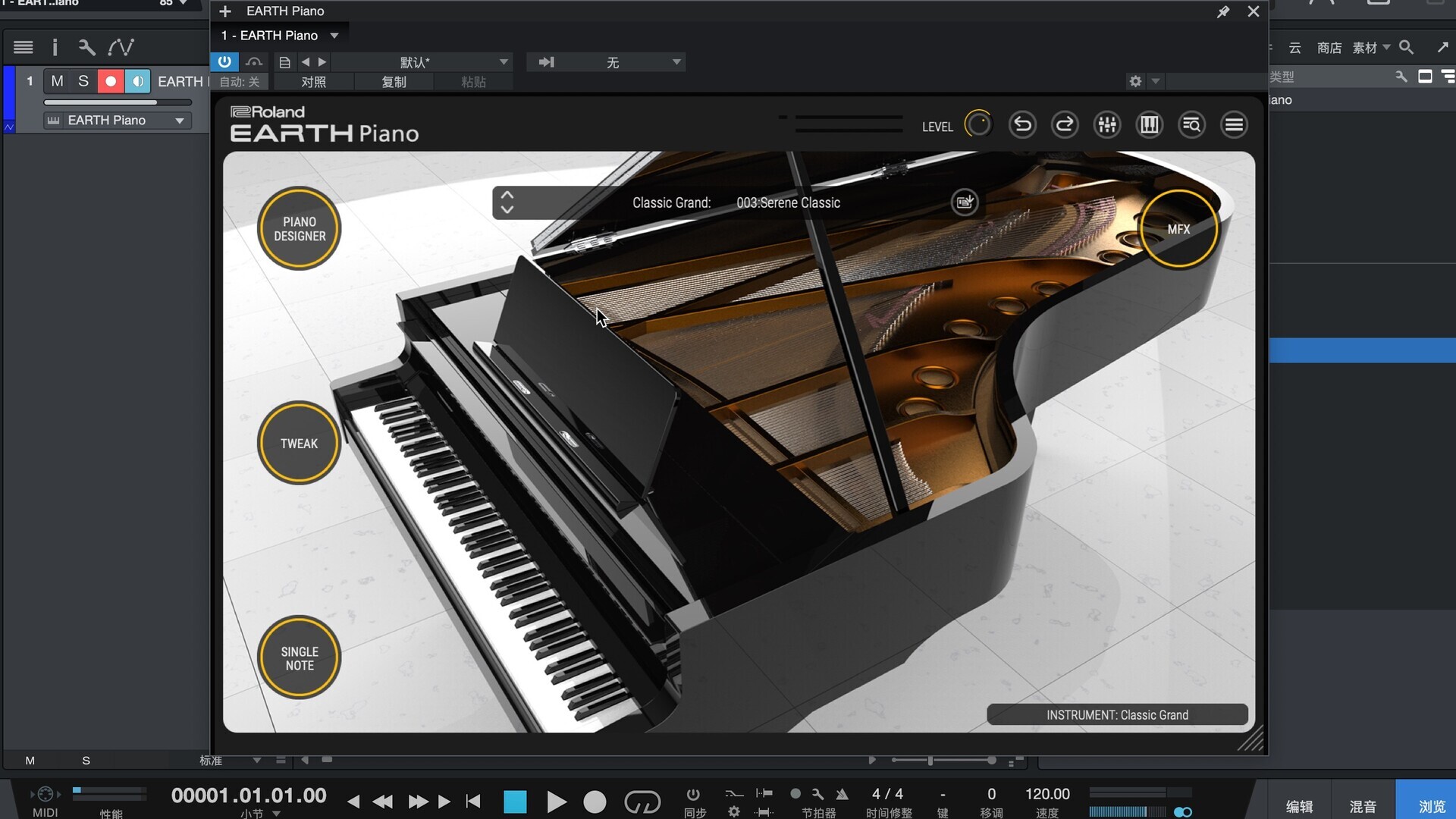Toggle monitor button on track 1
The height and width of the screenshot is (819, 1456).
(137, 81)
